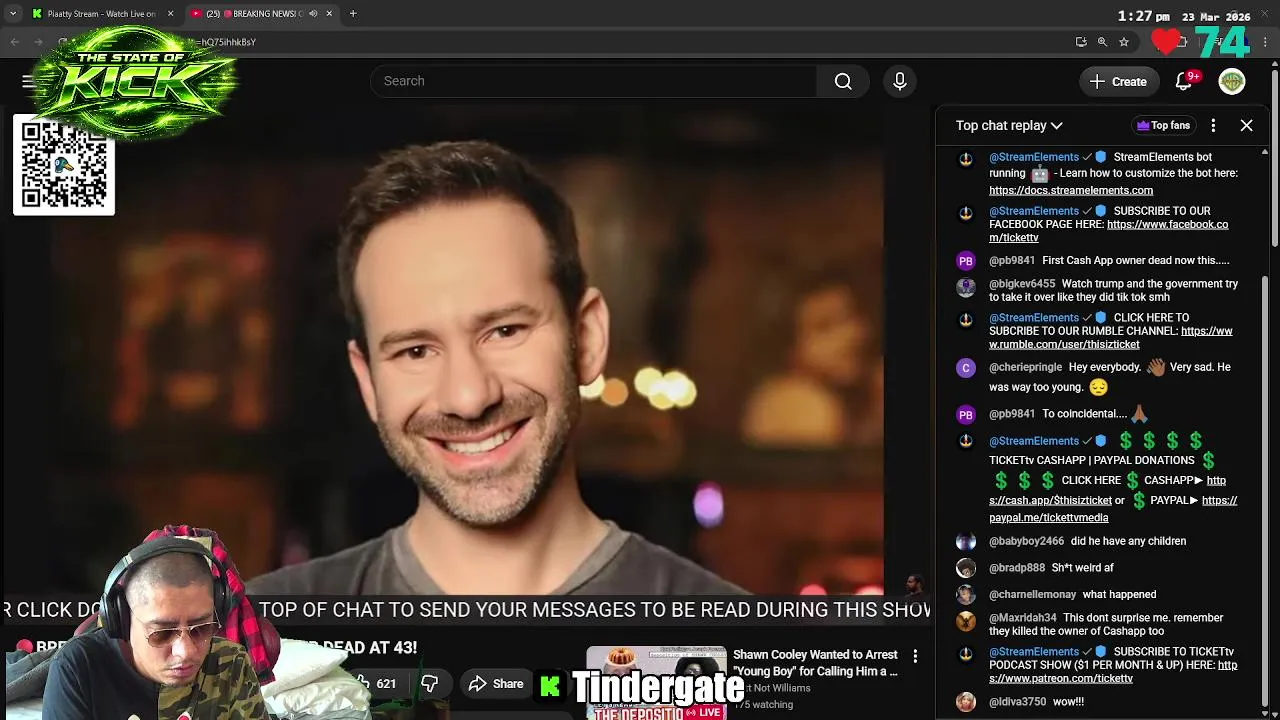The image size is (1280, 720).
Task: Click the Create button
Action: 1118,82
